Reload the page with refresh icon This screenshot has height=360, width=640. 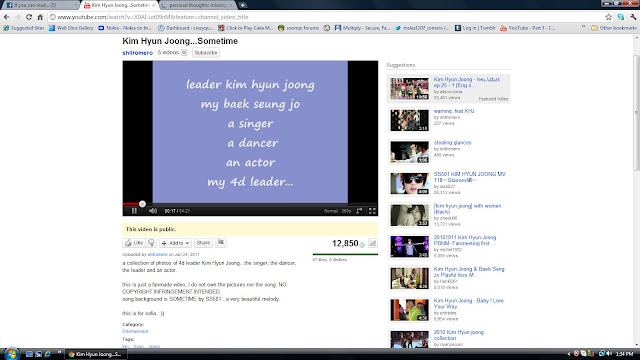click(29, 17)
